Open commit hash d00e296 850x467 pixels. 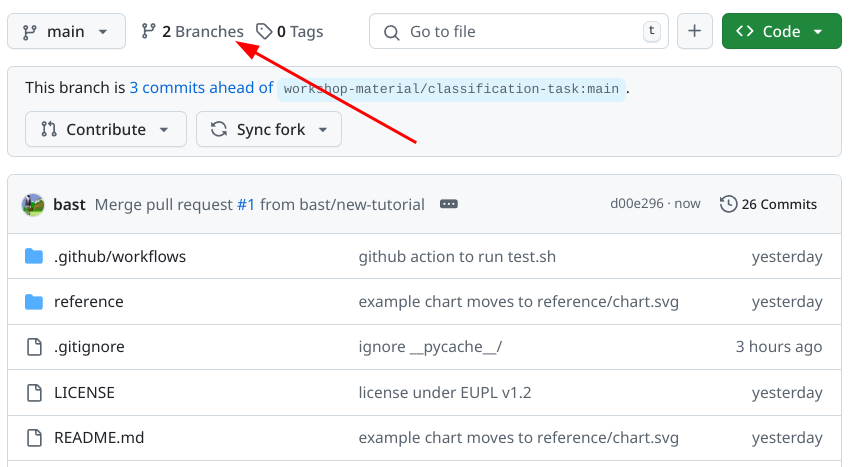[x=636, y=204]
